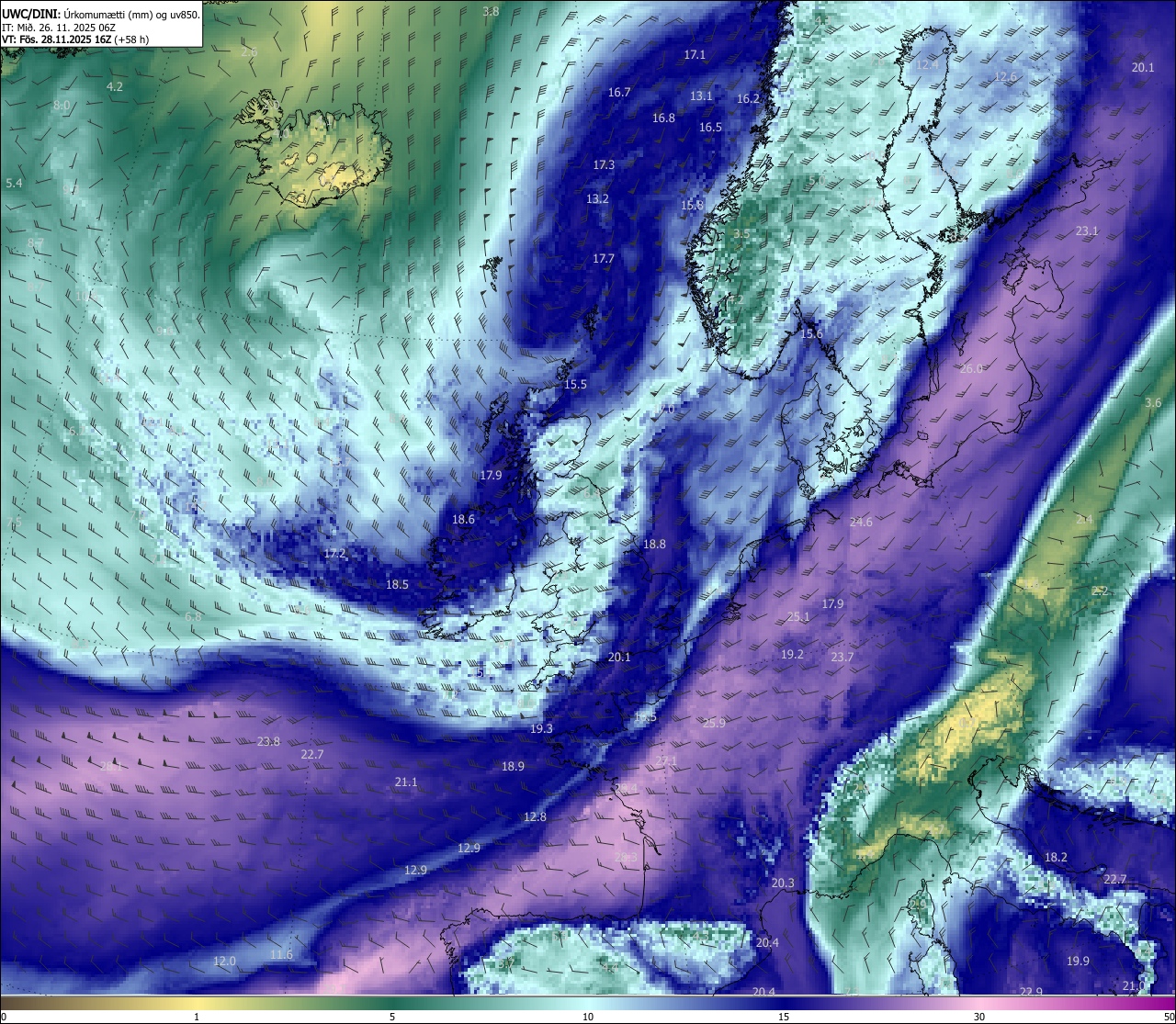Image resolution: width=1176 pixels, height=1024 pixels.
Task: Click the '1' tick on the colour scale
Action: coord(197,1017)
